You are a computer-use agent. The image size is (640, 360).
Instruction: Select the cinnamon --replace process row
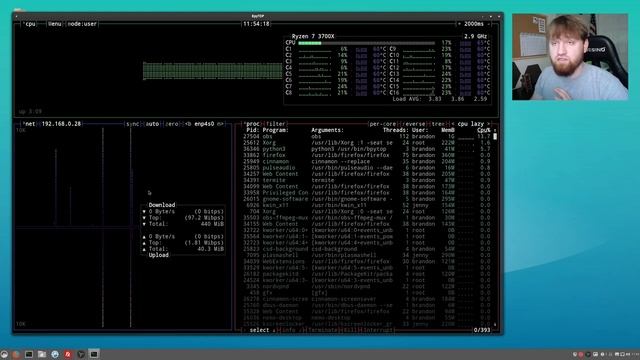click(x=367, y=162)
